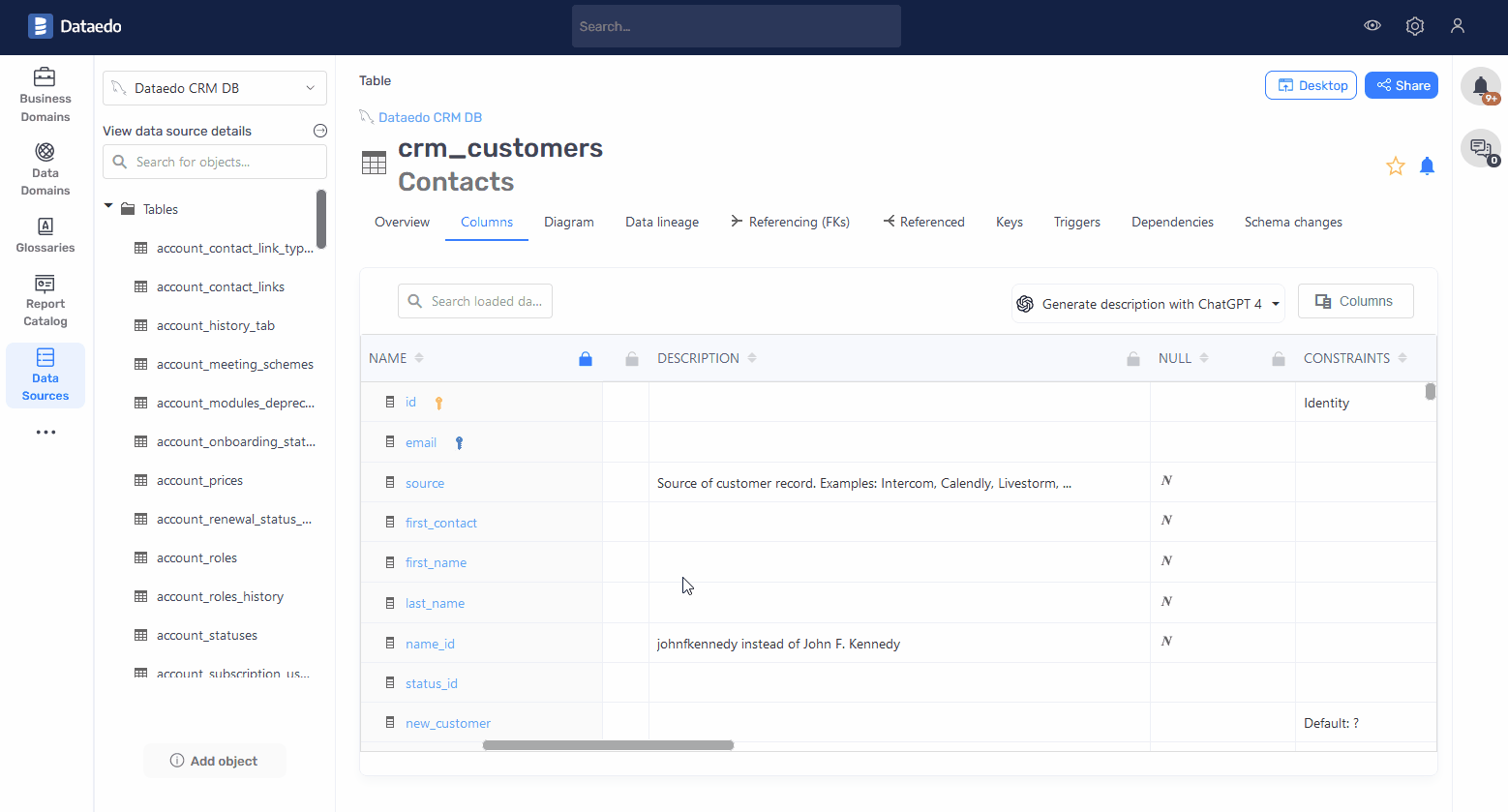Open Business Domains in sidebar
This screenshot has height=812, width=1508.
pyautogui.click(x=45, y=95)
